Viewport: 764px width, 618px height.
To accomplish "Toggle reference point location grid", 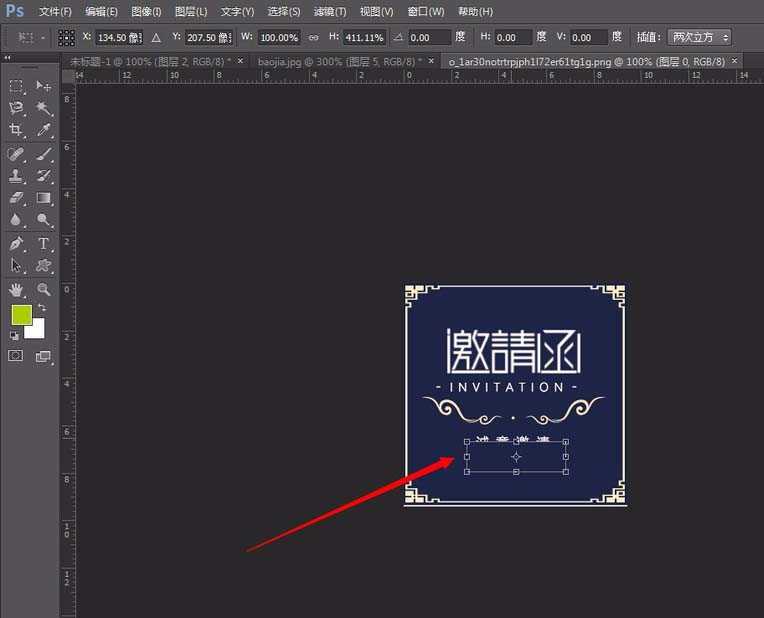I will (66, 37).
